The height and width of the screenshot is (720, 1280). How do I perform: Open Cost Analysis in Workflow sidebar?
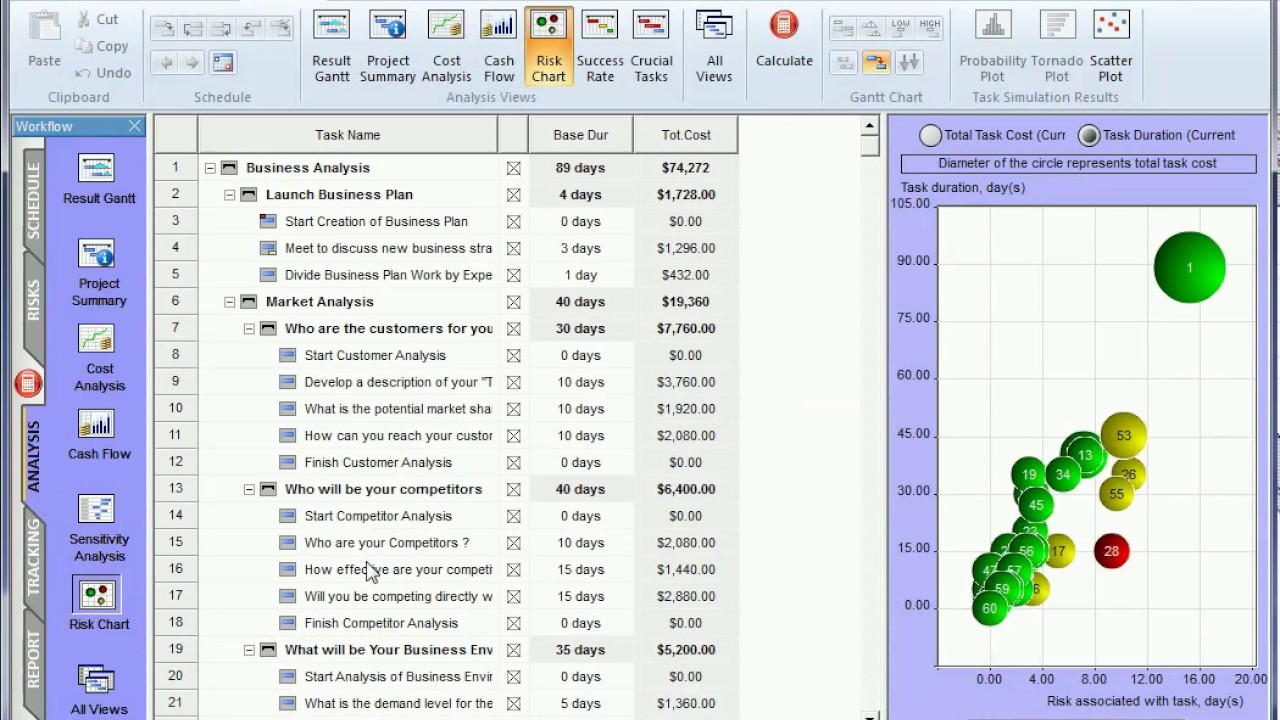pos(99,358)
